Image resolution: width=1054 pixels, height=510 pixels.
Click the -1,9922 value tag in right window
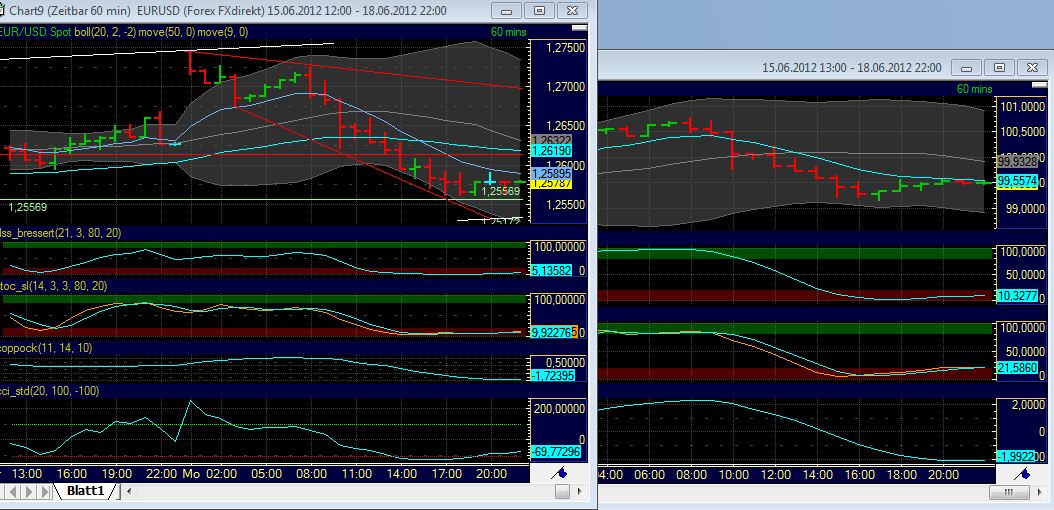pos(1016,456)
